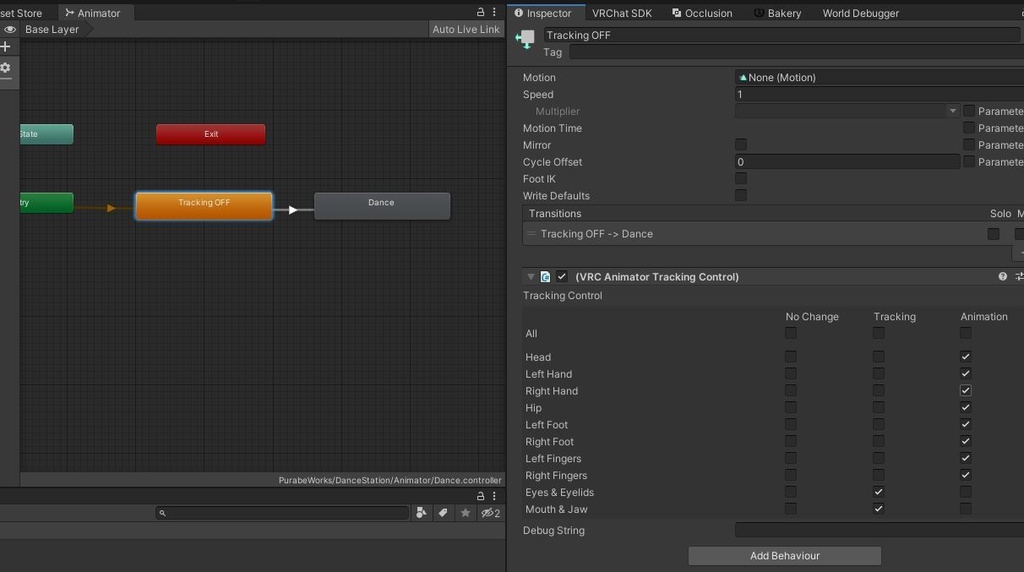Click the Speed value field
1024x572 pixels.
[879, 94]
